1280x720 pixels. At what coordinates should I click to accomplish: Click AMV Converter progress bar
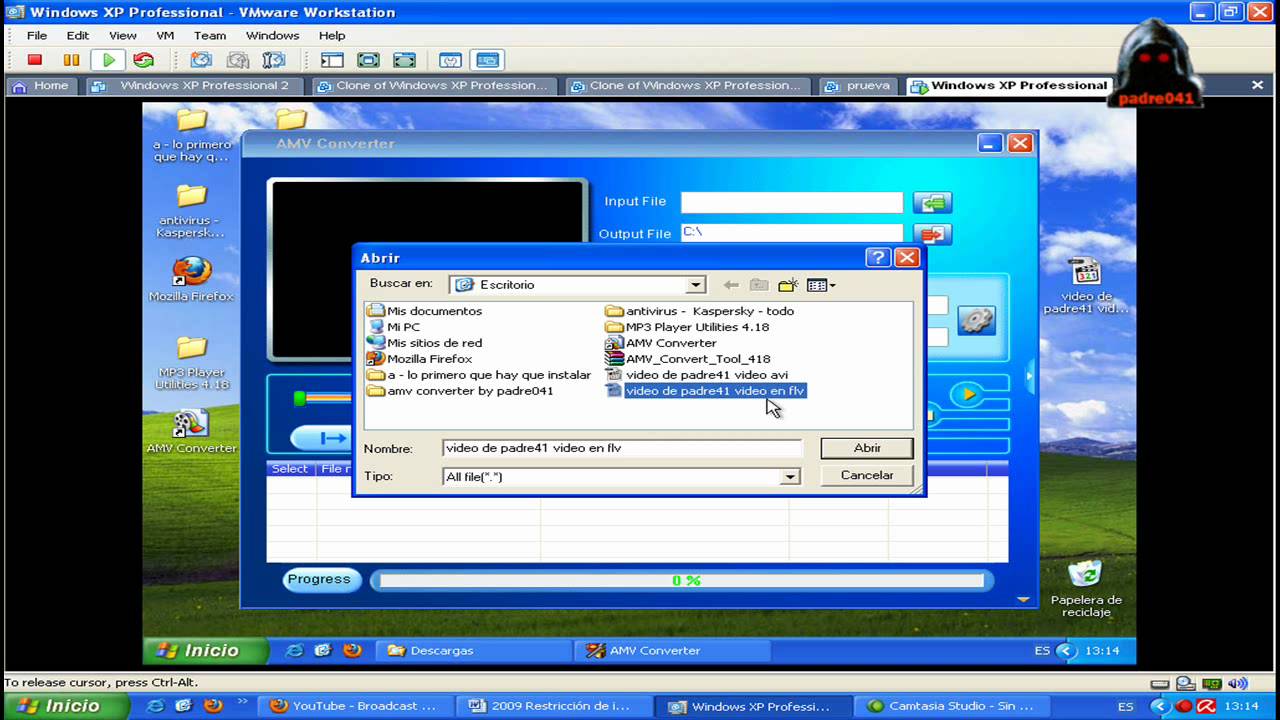682,580
